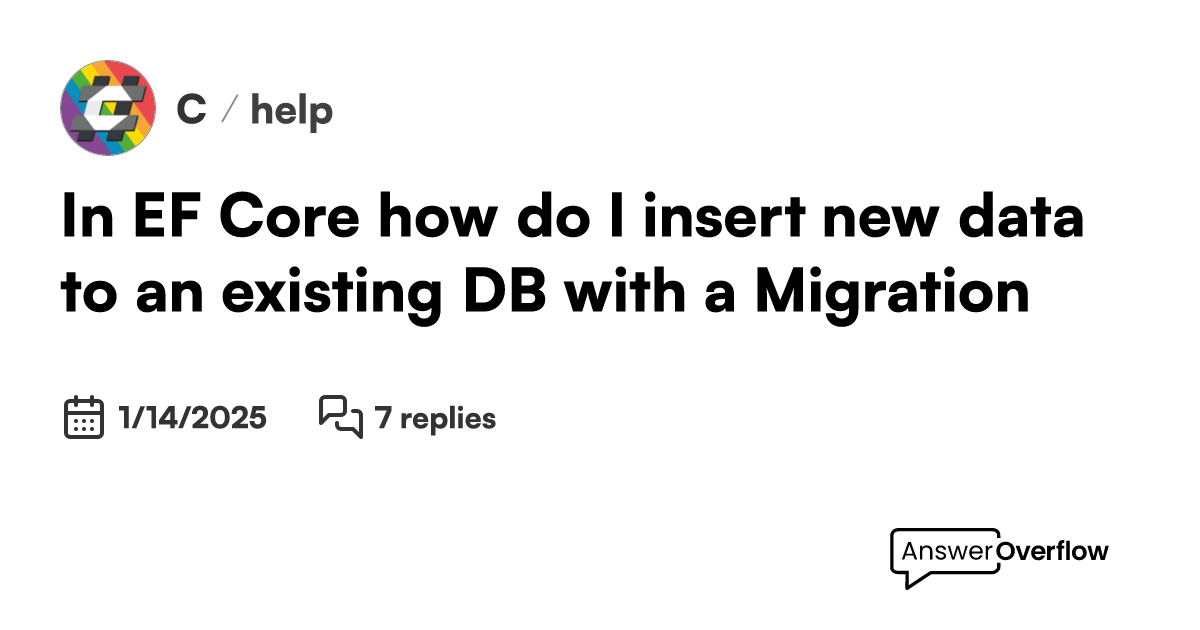Click the chat bubbles replies icon

340,417
